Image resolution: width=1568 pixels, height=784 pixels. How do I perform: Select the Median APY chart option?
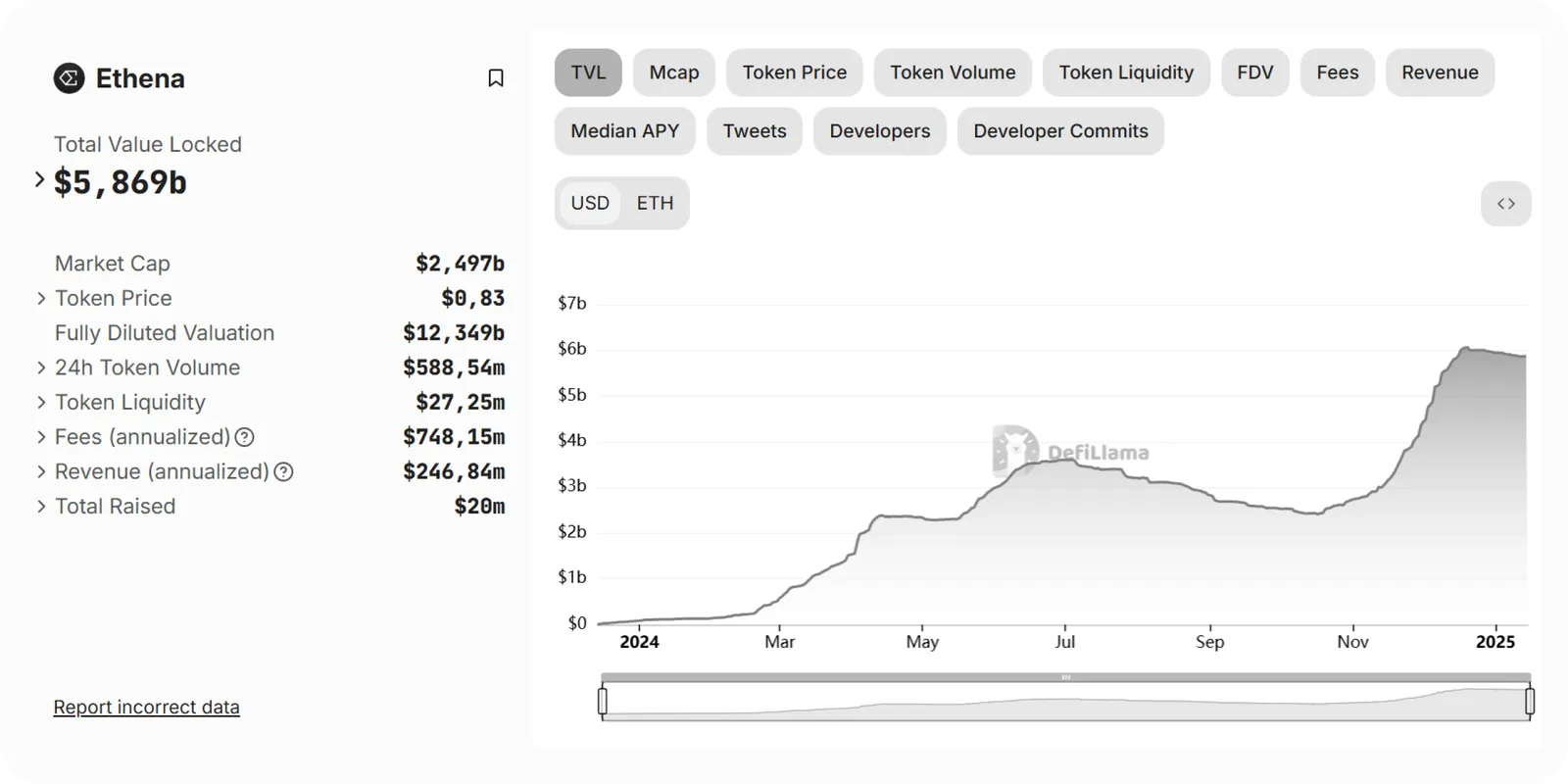pyautogui.click(x=625, y=131)
